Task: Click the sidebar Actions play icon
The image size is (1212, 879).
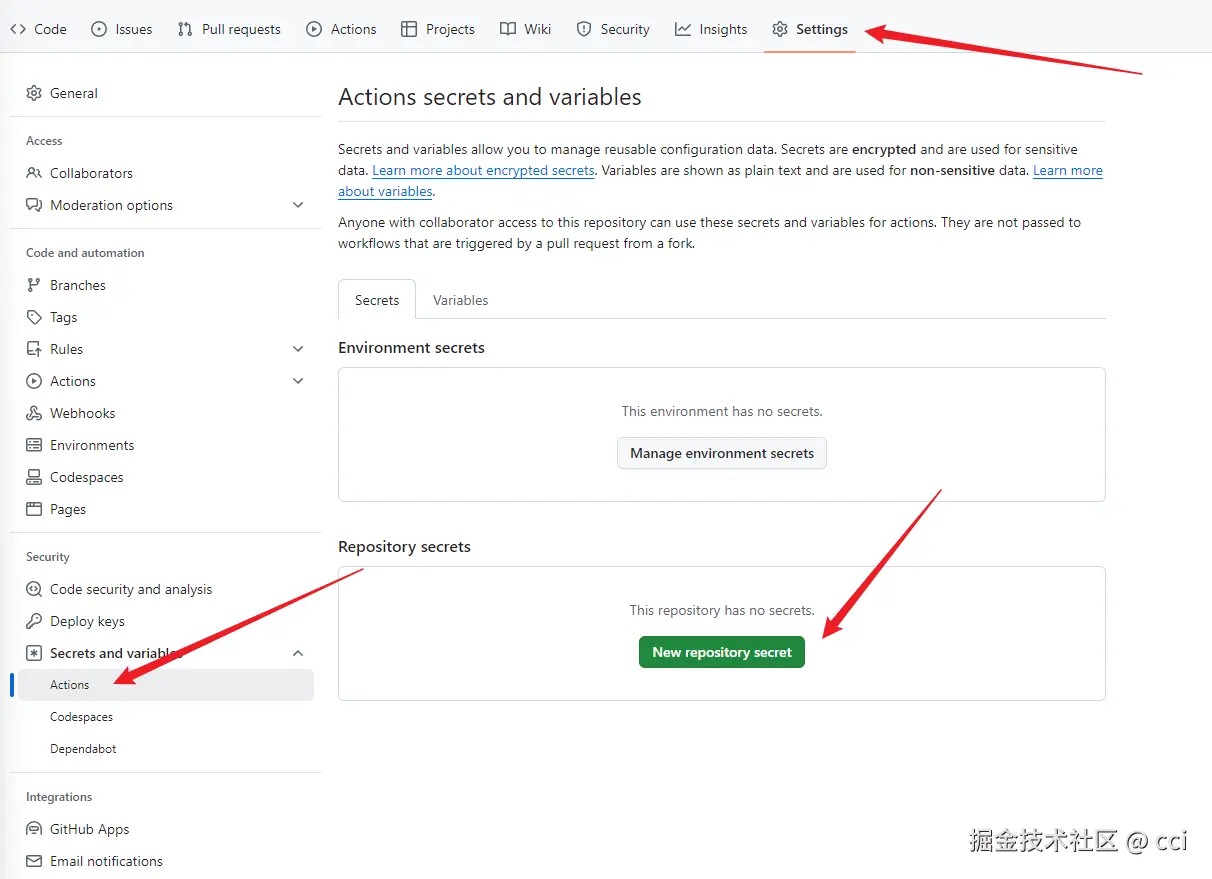Action: 34,381
